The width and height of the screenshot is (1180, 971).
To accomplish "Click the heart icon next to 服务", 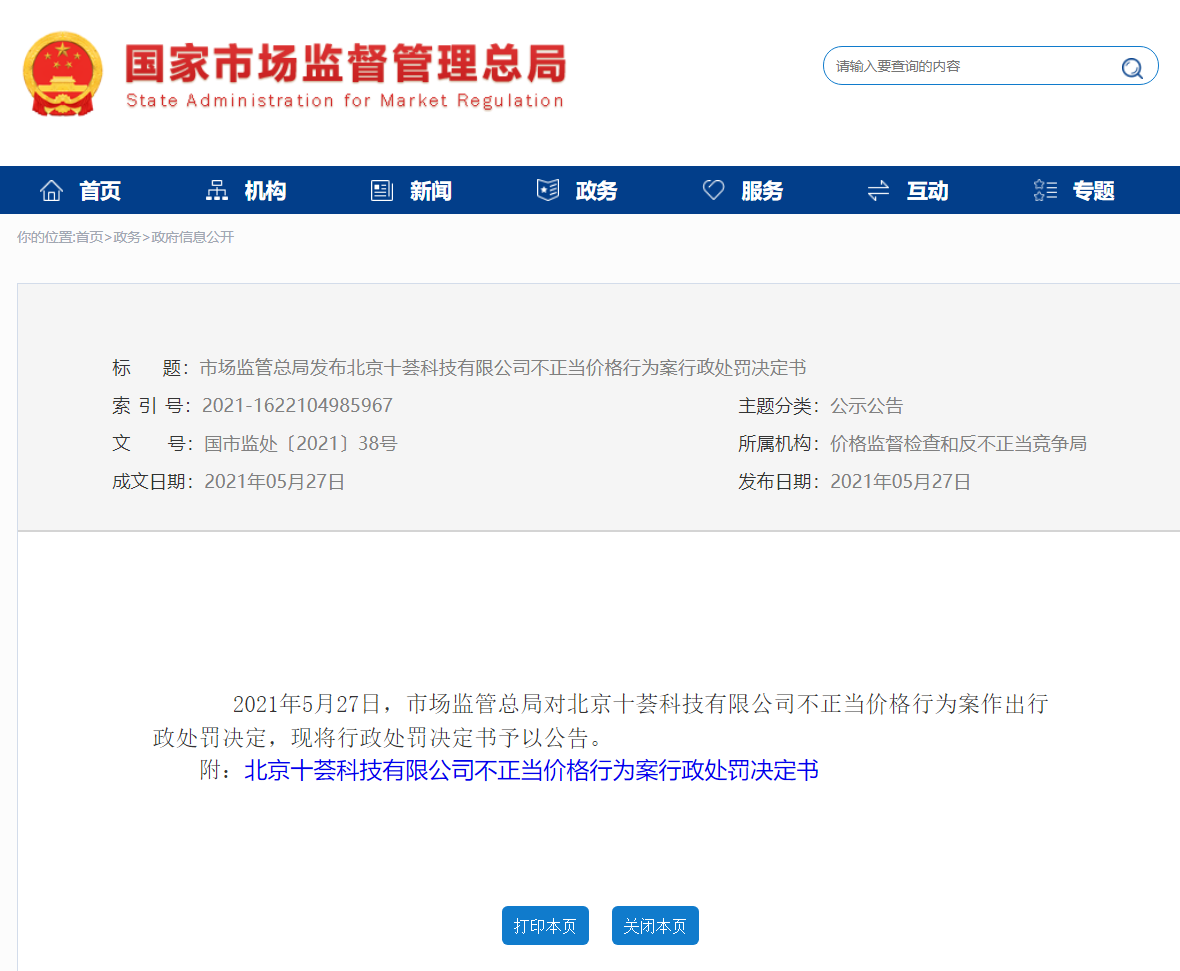I will tap(712, 189).
